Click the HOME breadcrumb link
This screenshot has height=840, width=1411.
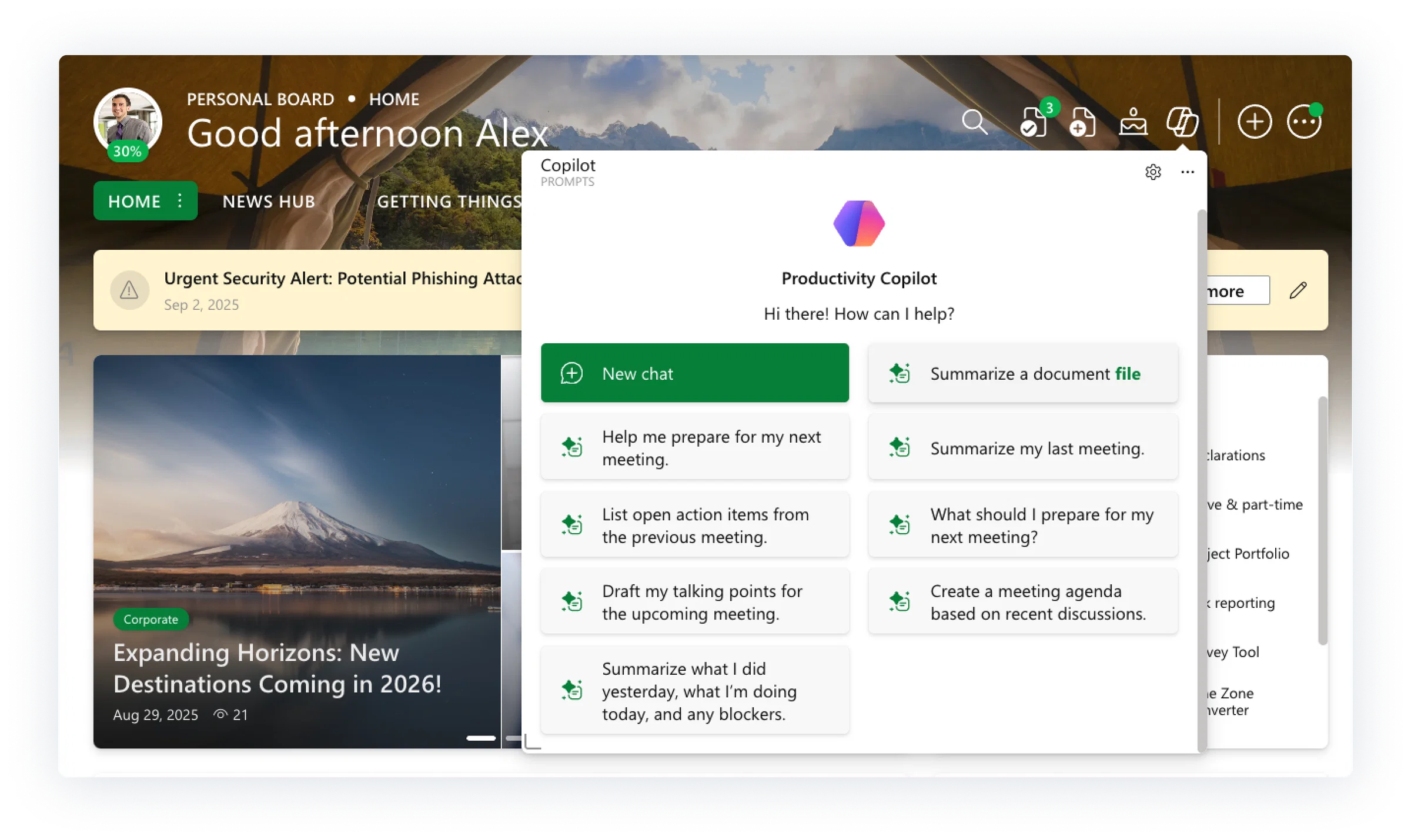pyautogui.click(x=394, y=99)
